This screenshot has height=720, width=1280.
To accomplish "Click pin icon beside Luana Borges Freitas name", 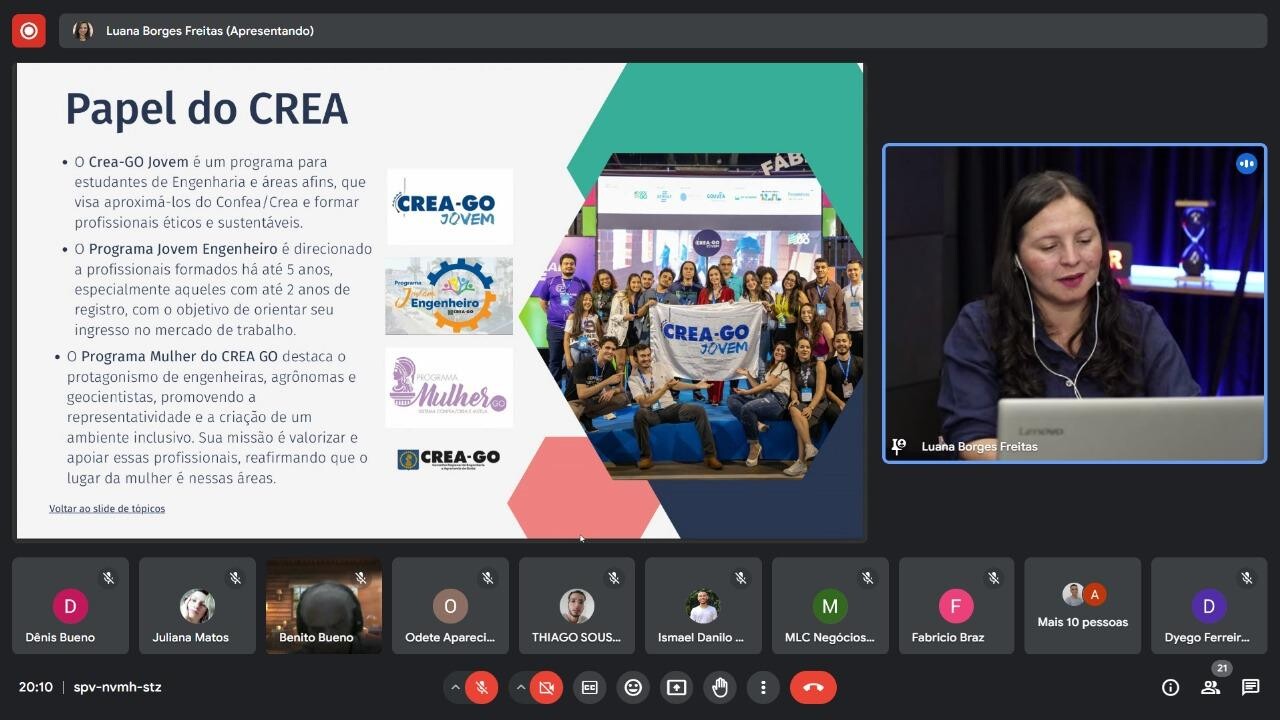I will click(899, 446).
